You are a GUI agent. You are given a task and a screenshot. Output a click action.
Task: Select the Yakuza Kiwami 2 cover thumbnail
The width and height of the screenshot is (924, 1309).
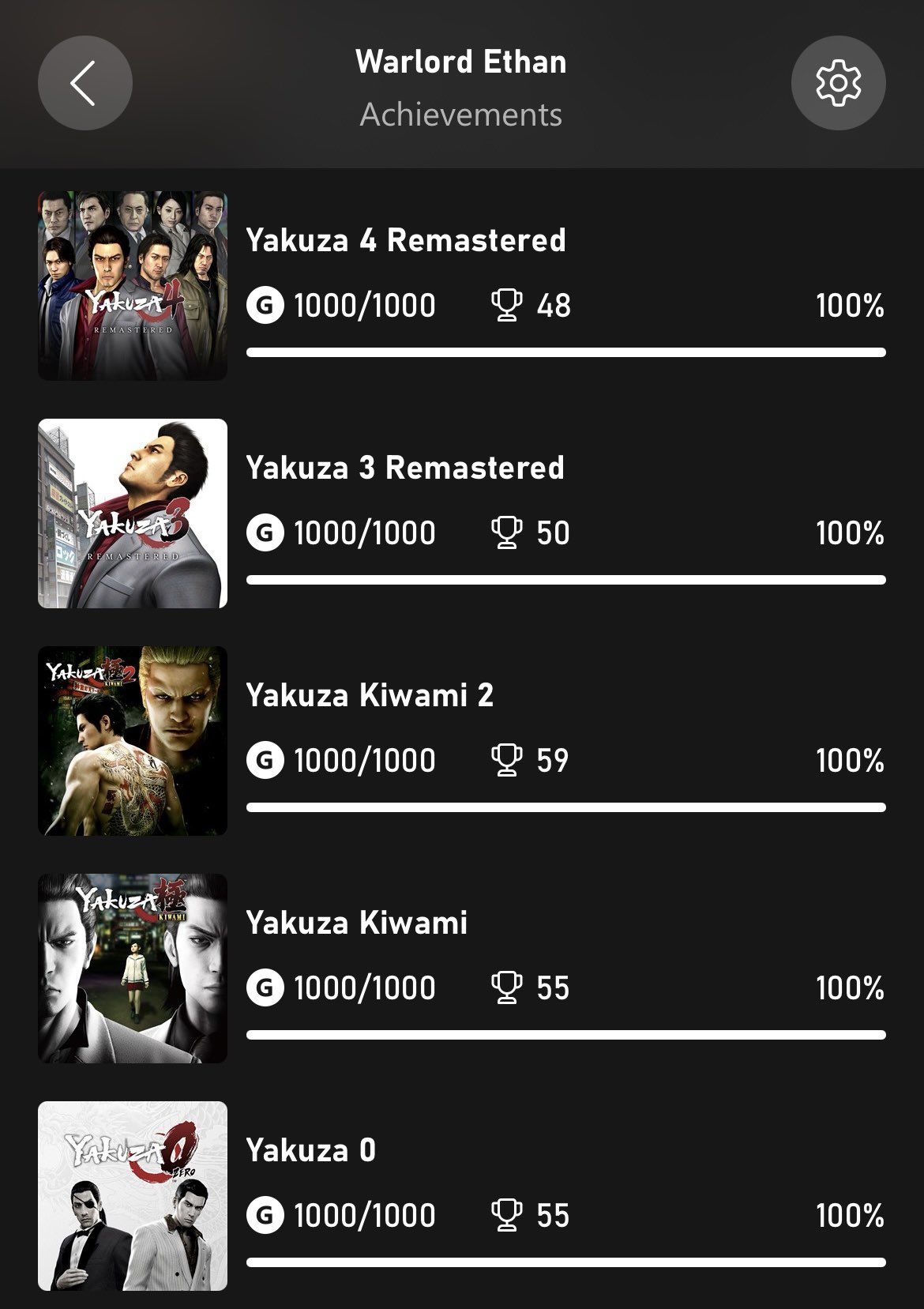point(133,740)
